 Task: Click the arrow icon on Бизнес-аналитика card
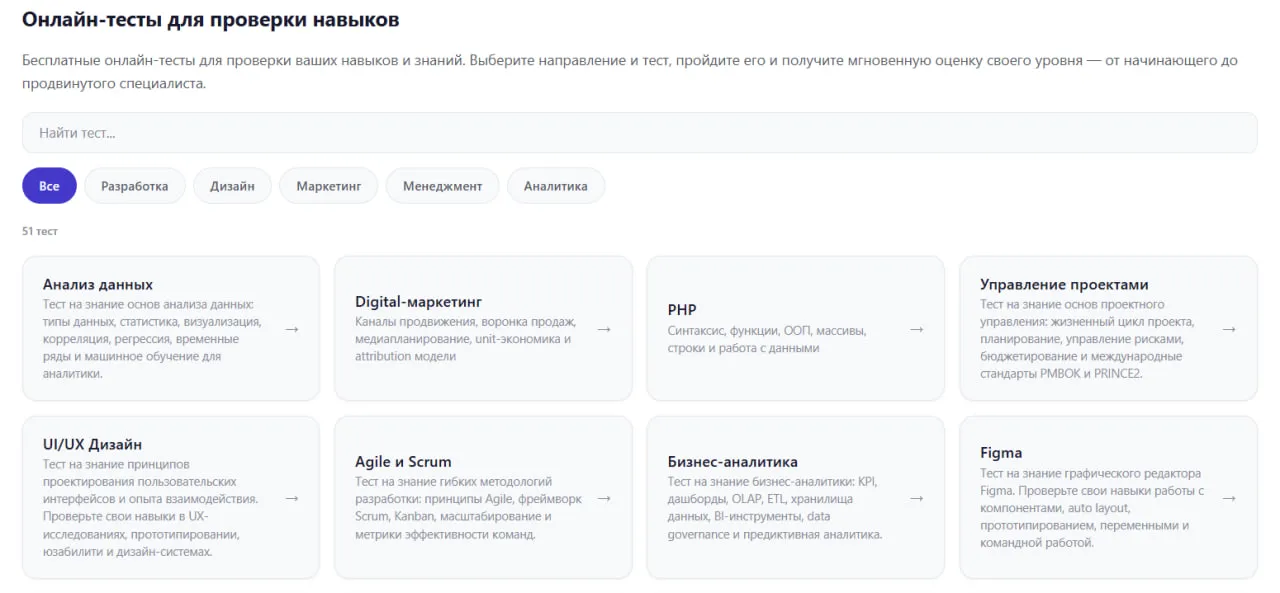coord(917,497)
